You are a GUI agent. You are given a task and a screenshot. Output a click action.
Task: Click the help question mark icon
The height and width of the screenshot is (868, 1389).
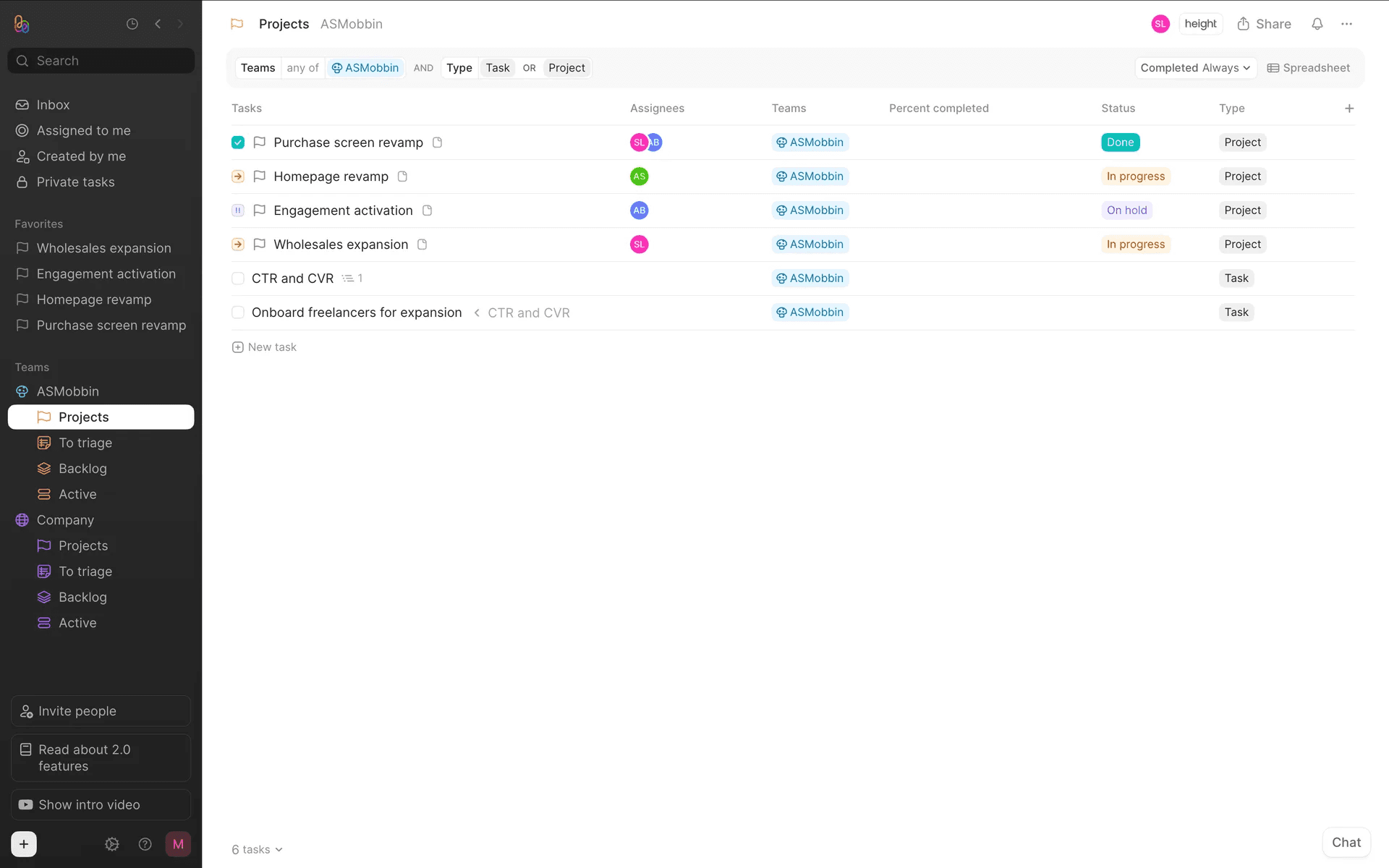[x=145, y=844]
